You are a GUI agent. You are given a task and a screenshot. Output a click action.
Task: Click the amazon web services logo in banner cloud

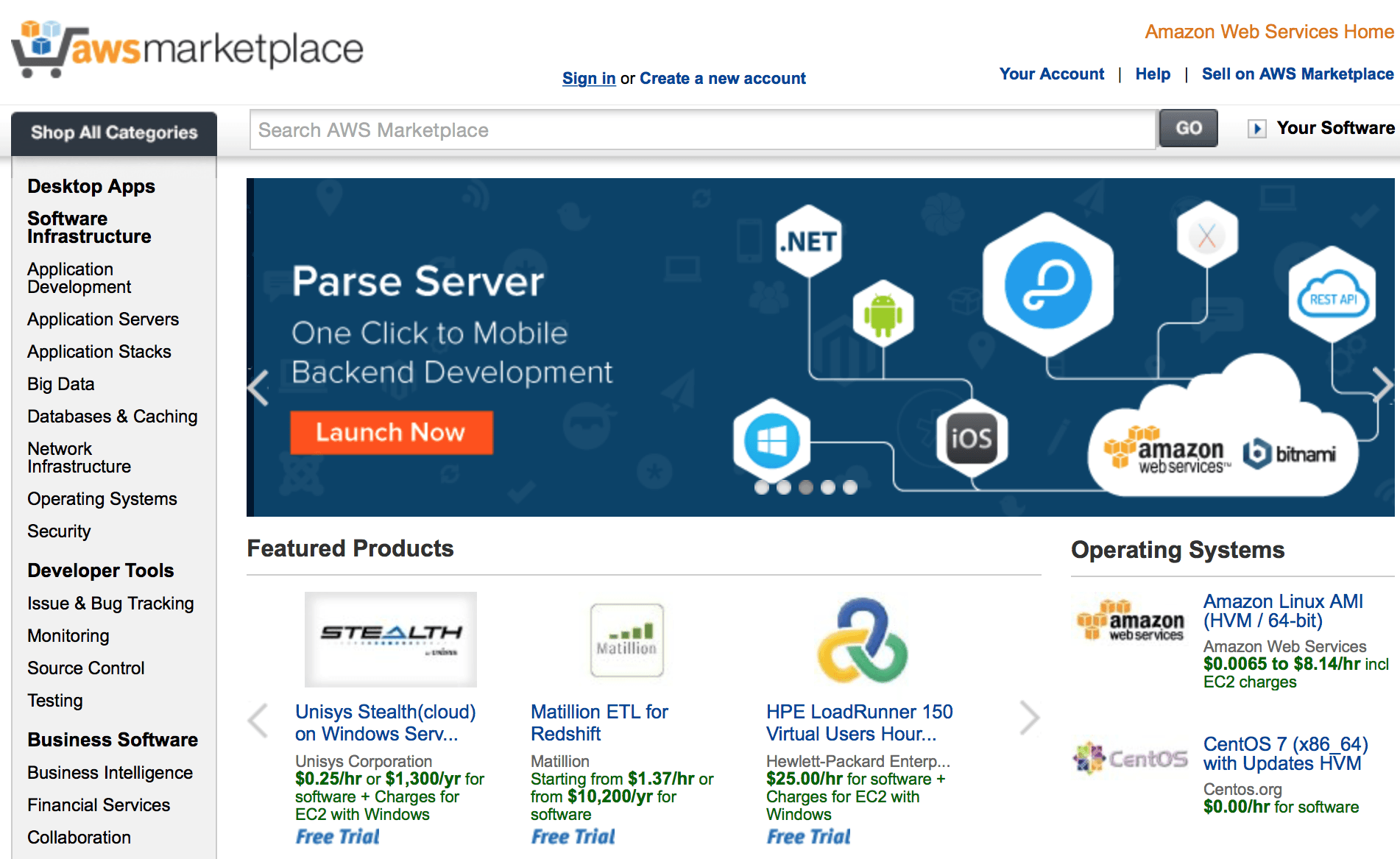[1167, 449]
